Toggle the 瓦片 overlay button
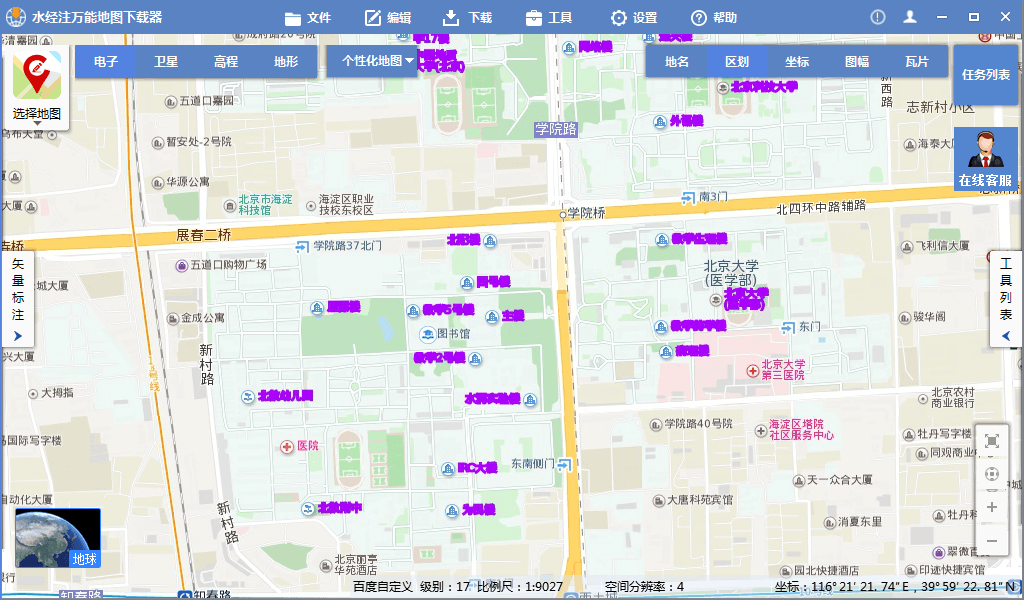The width and height of the screenshot is (1024, 600). tap(917, 61)
